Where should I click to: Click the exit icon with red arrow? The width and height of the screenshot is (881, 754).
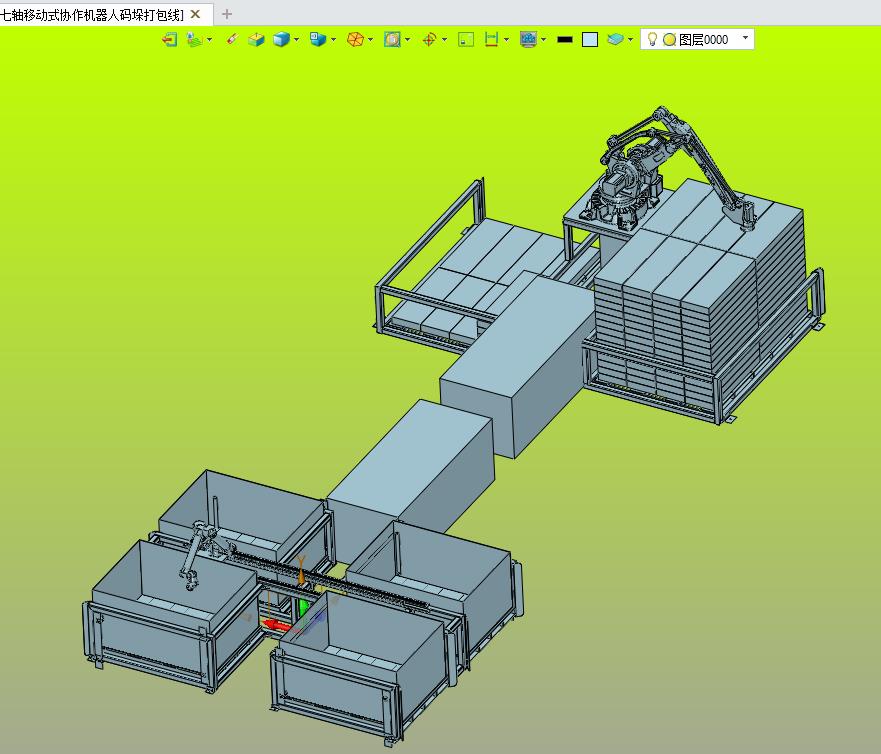point(170,40)
